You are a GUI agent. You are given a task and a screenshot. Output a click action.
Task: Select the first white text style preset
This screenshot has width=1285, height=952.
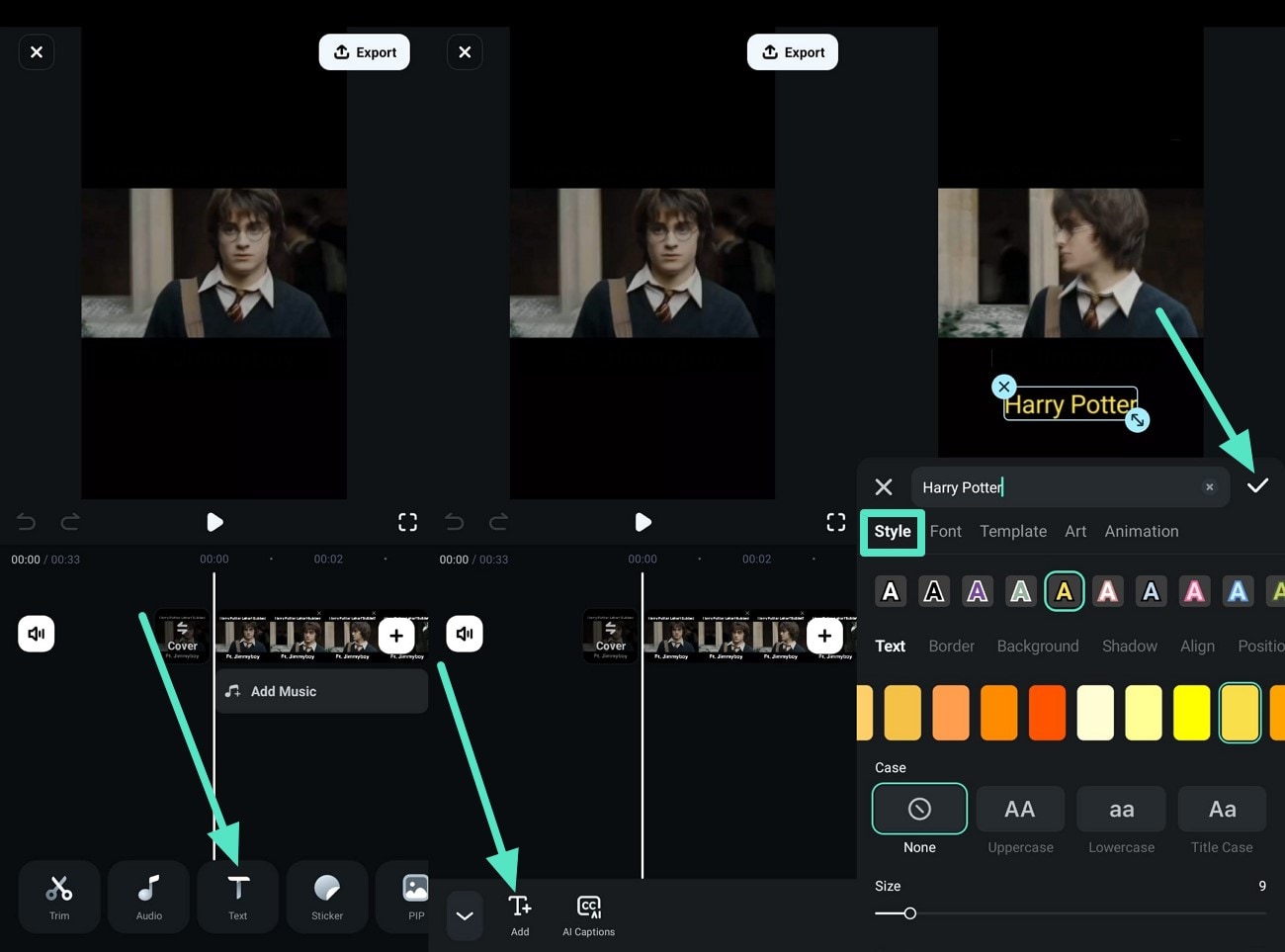(x=891, y=591)
